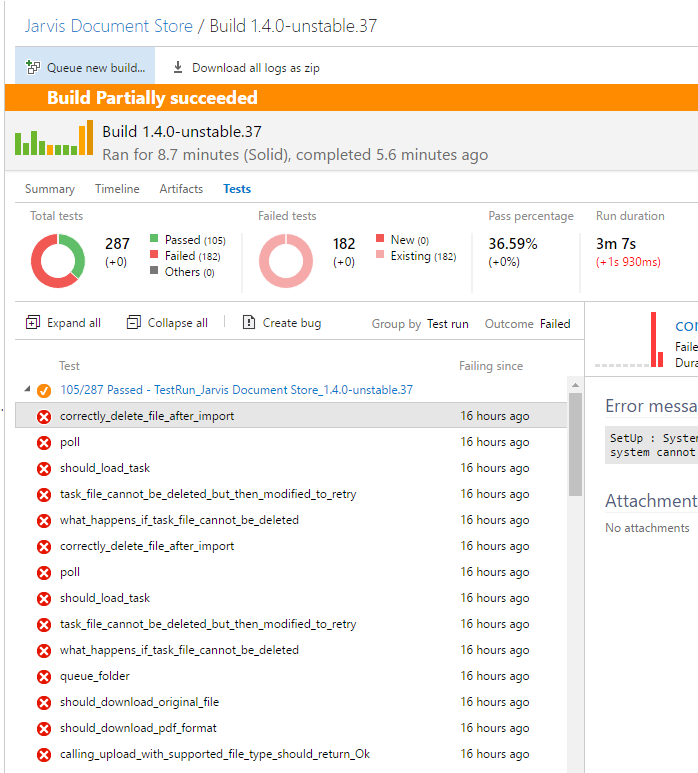Select the should_download_original_file test row
This screenshot has width=698, height=773.
tap(291, 703)
